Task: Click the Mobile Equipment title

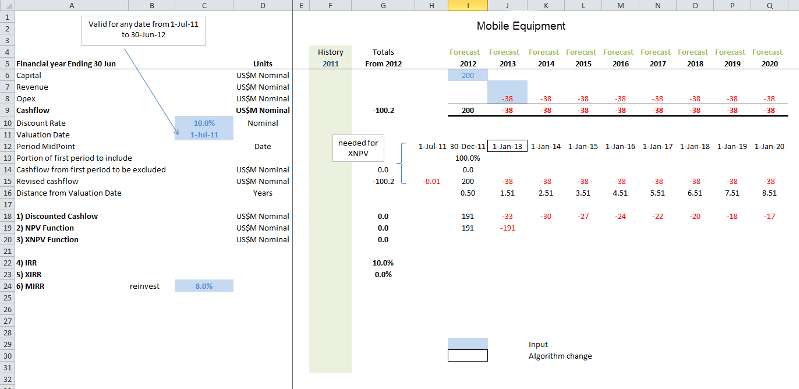Action: 521,25
